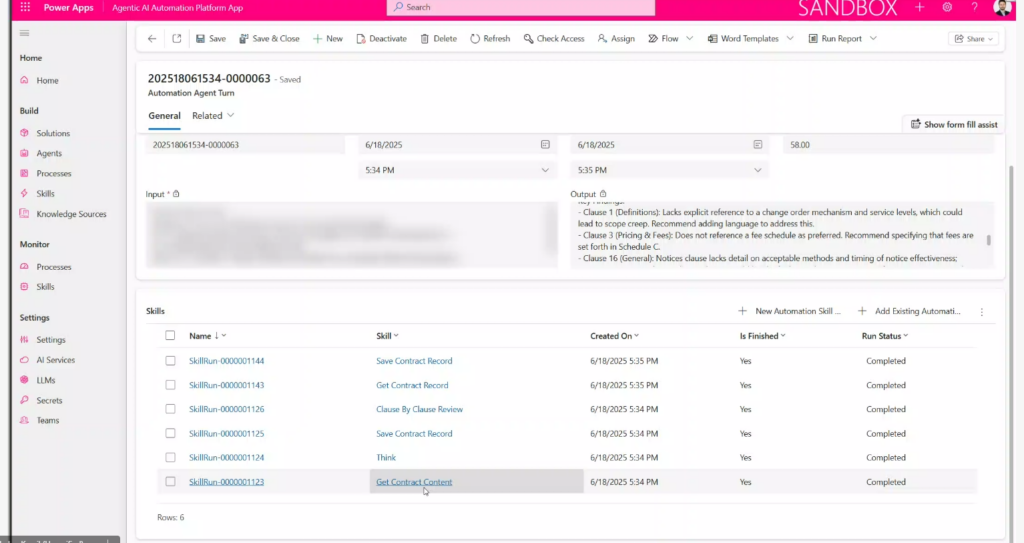Open Processes under Build
Screen dimensions: 1024x543
54,174
